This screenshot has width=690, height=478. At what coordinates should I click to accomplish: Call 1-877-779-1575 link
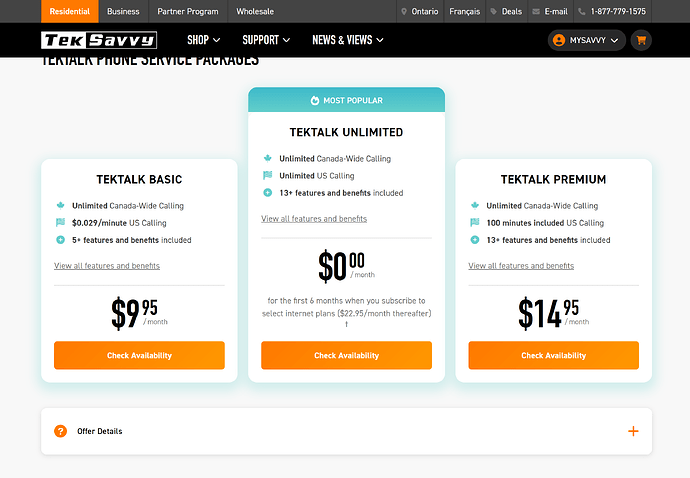pyautogui.click(x=613, y=11)
